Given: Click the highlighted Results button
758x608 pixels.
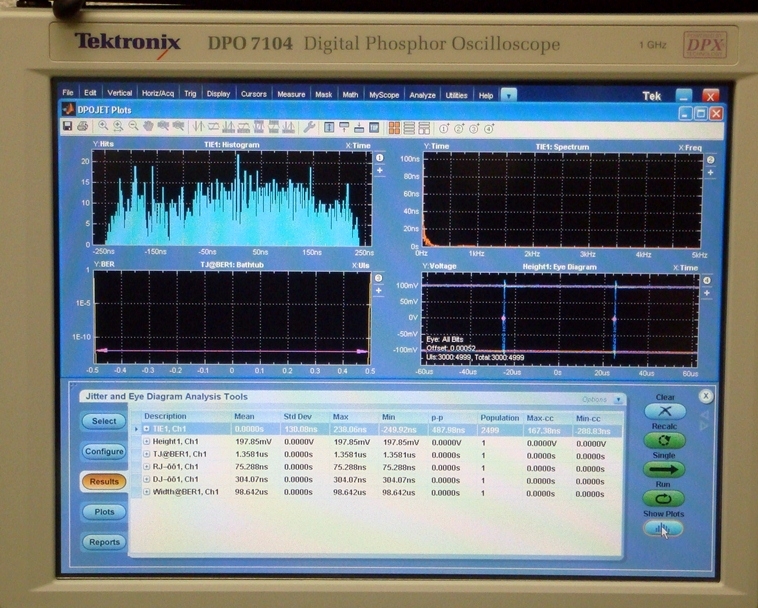Looking at the screenshot, I should pos(104,481).
